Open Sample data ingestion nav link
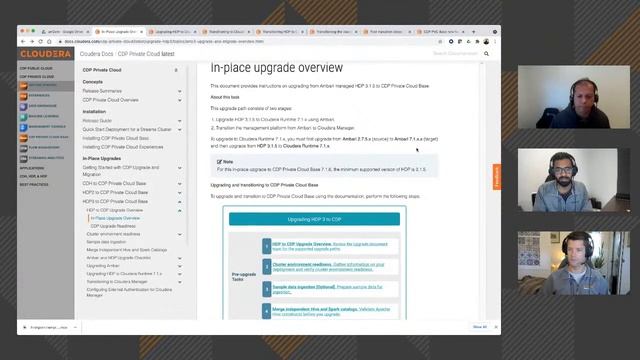Viewport: 640px width, 360px height. tap(106, 242)
